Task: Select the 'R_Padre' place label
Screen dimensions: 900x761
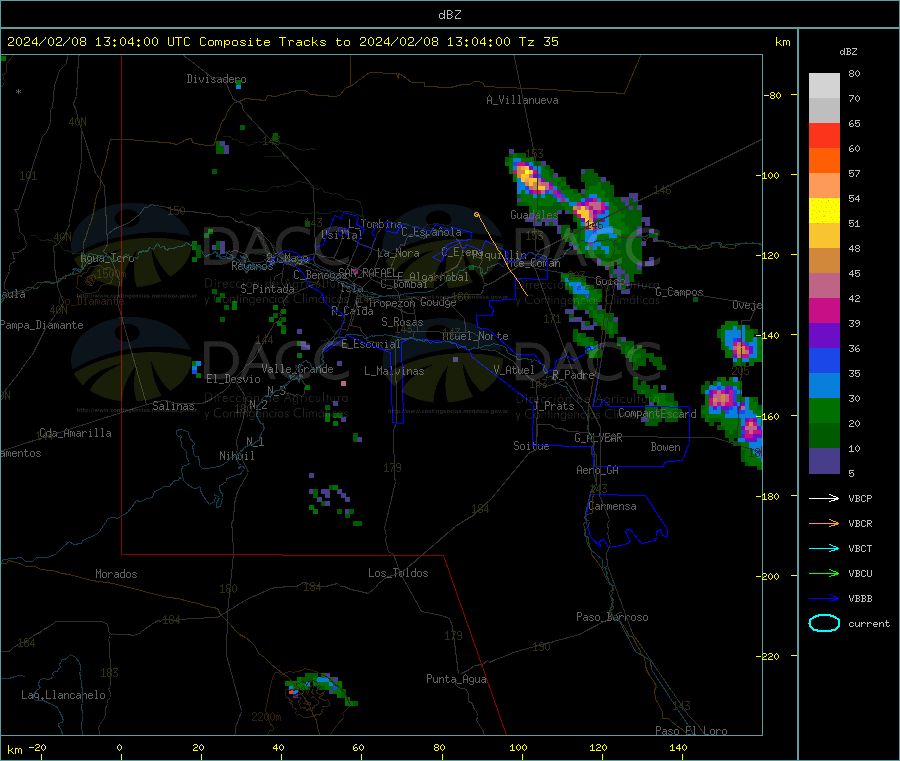Action: (x=573, y=375)
